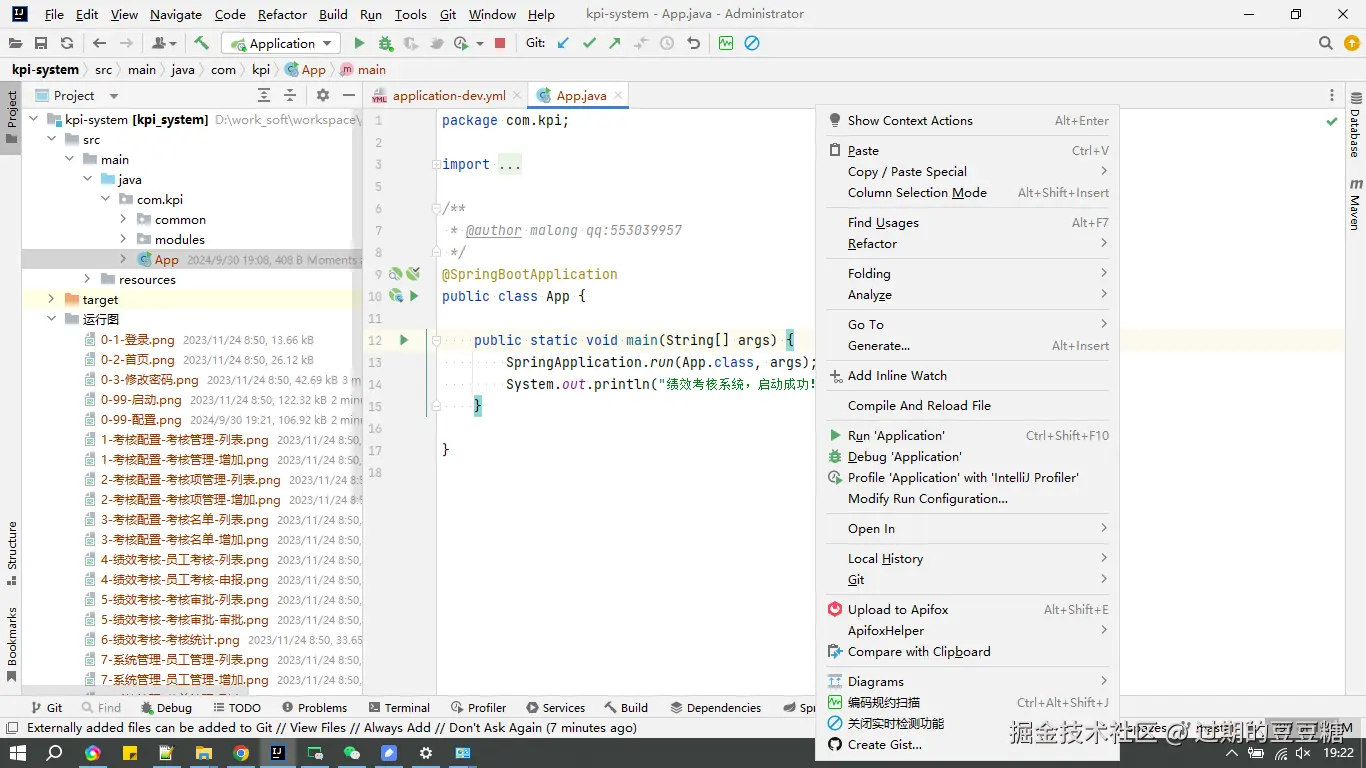The height and width of the screenshot is (768, 1366).
Task: Open Project panel settings gear
Action: 322,95
